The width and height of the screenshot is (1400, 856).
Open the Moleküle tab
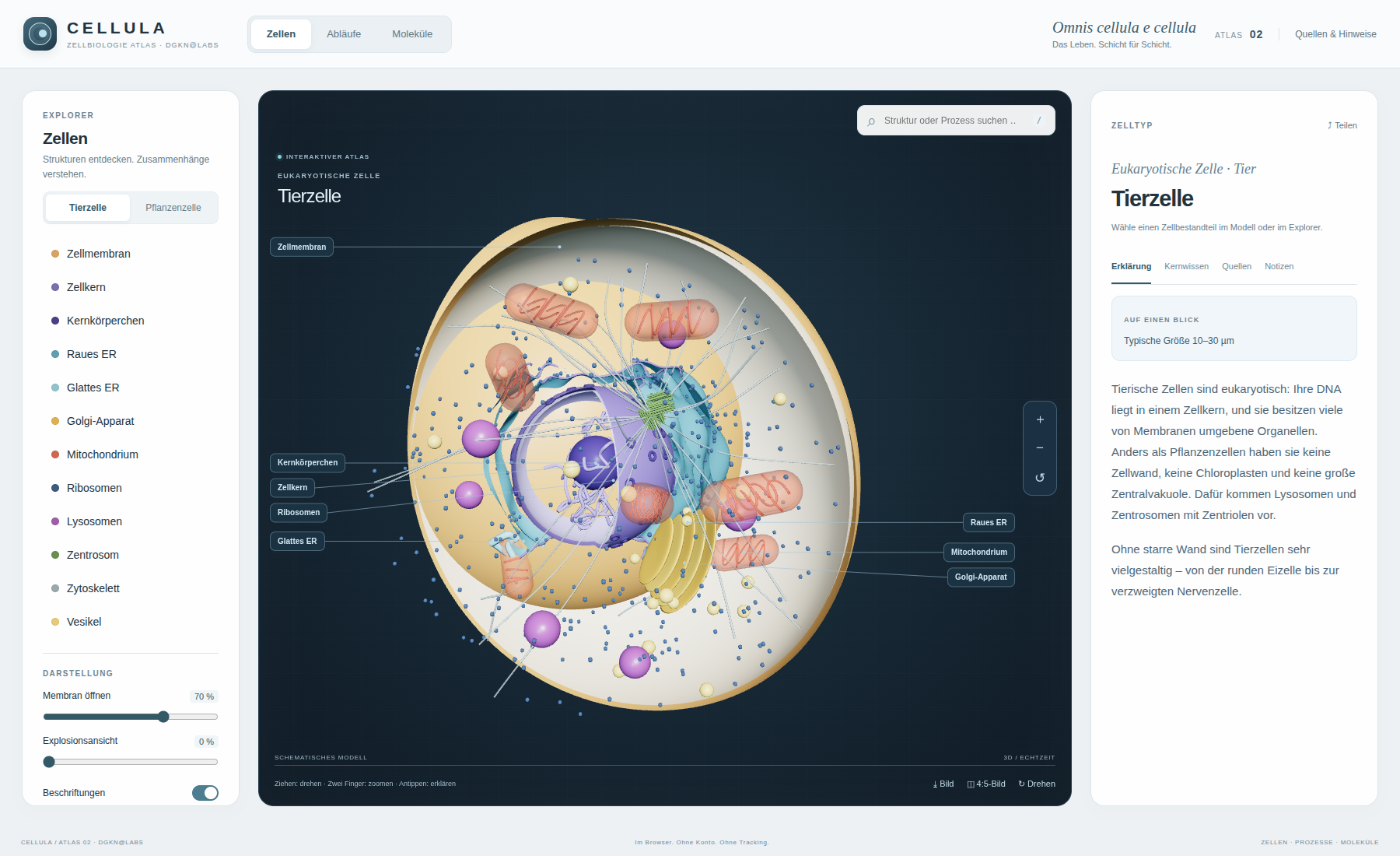pyautogui.click(x=412, y=34)
